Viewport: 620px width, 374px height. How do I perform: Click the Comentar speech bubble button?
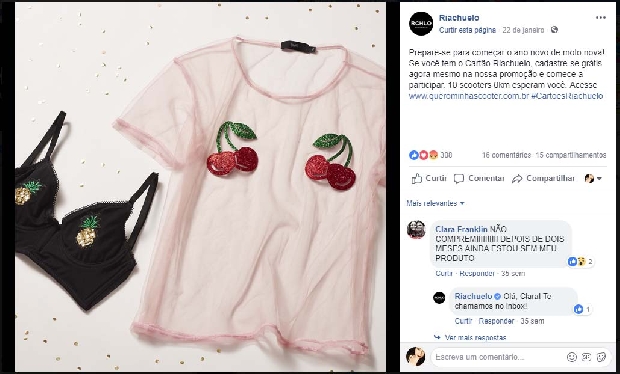pyautogui.click(x=479, y=179)
